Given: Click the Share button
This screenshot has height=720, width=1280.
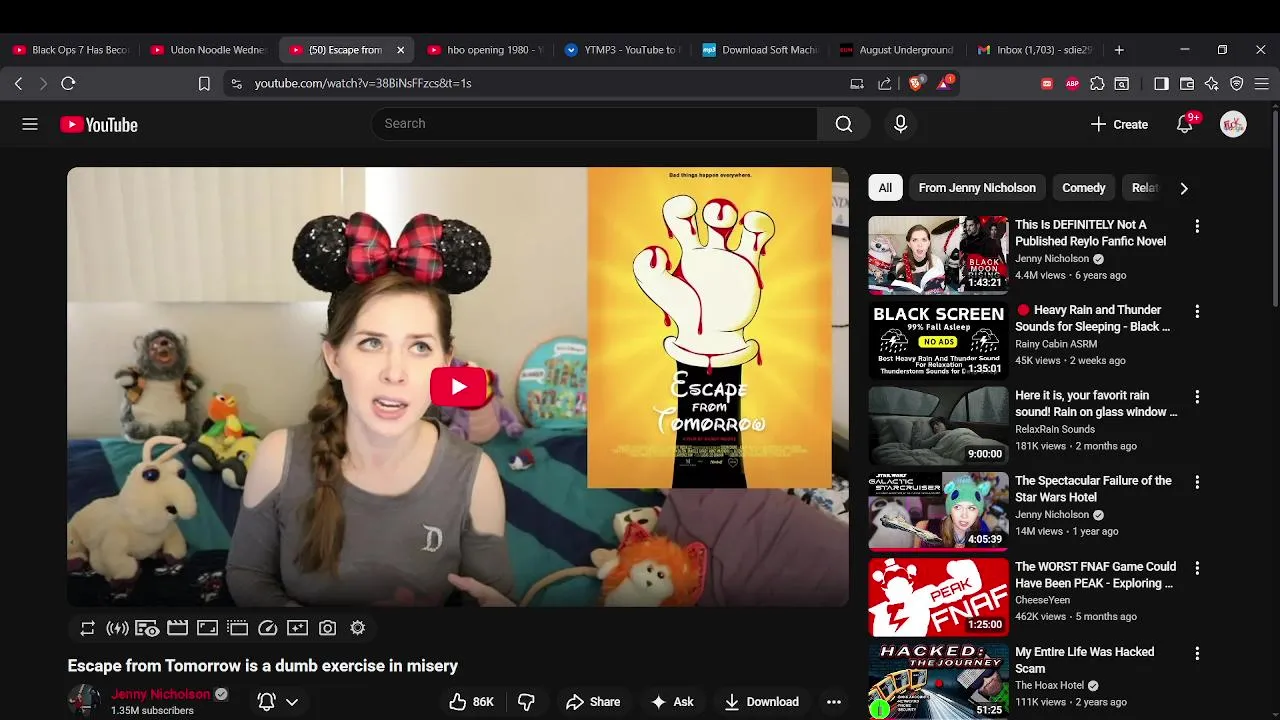Looking at the screenshot, I should (x=593, y=702).
